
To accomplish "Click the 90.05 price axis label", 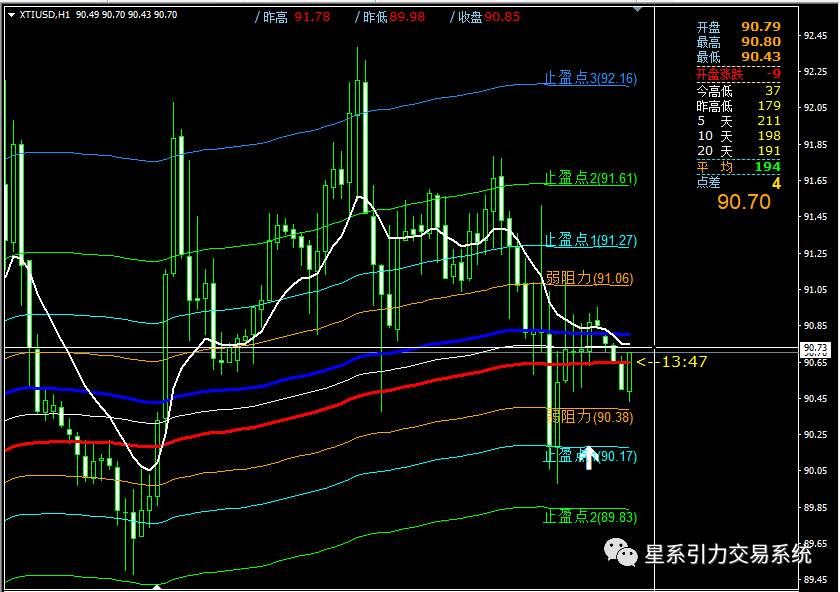I will coord(815,470).
